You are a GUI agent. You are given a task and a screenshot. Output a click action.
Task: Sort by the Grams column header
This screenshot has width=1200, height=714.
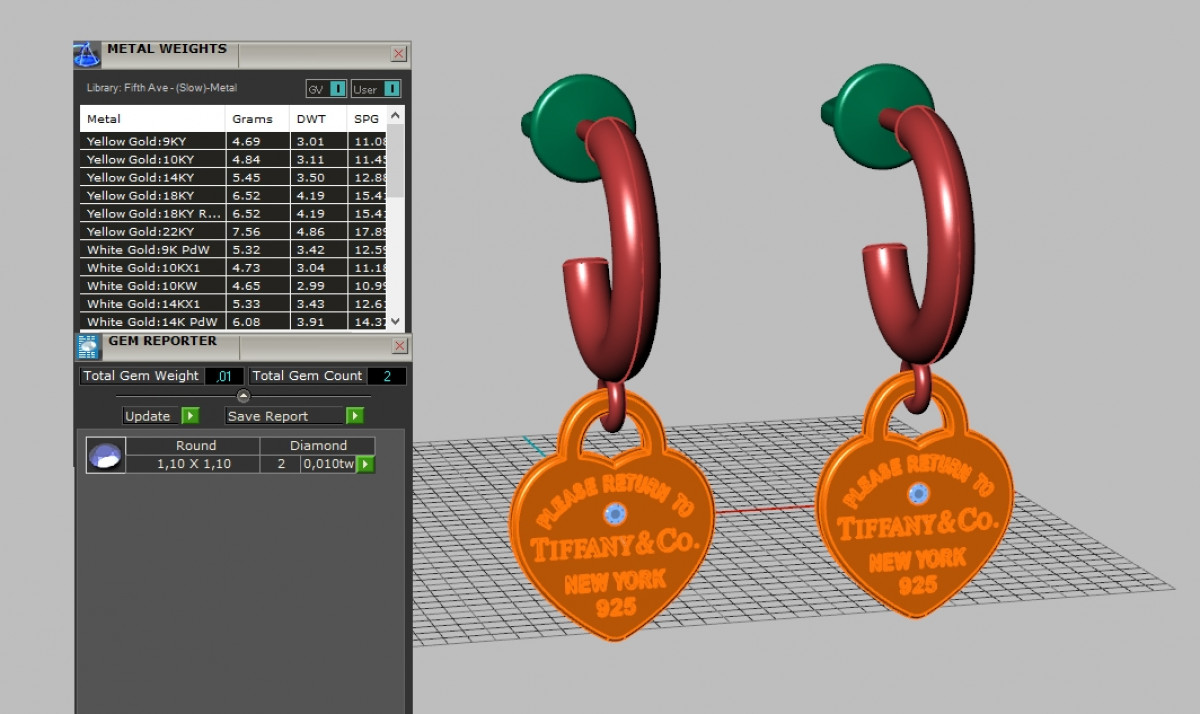pyautogui.click(x=252, y=119)
